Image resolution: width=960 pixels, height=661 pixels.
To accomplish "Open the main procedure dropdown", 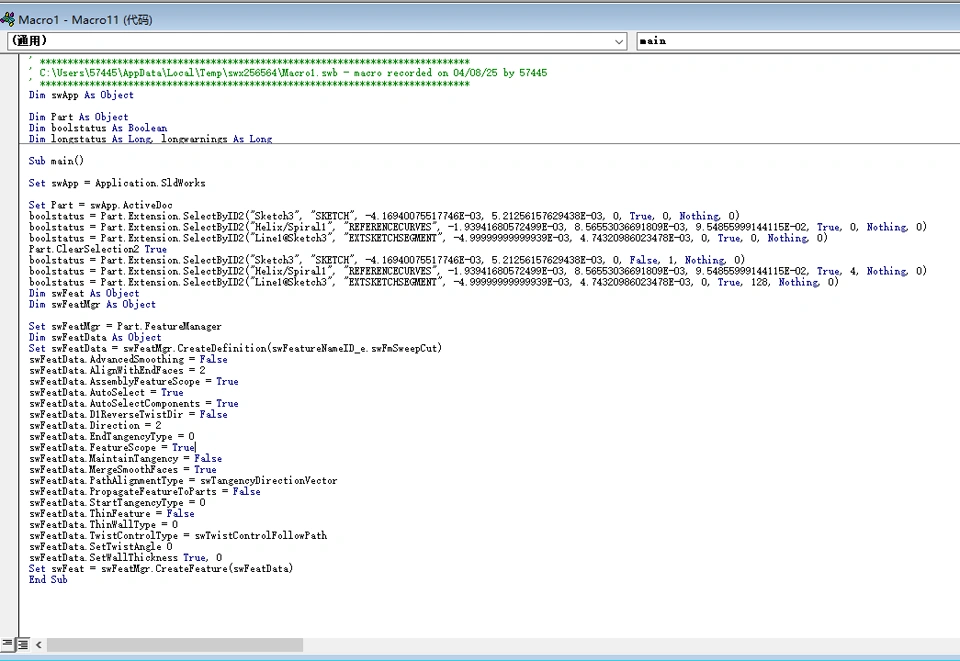I will (x=798, y=41).
